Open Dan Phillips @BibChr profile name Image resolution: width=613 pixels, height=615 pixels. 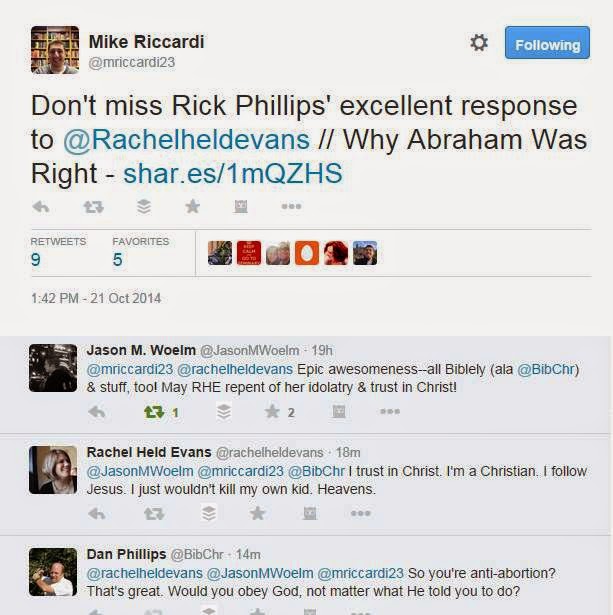tap(127, 554)
